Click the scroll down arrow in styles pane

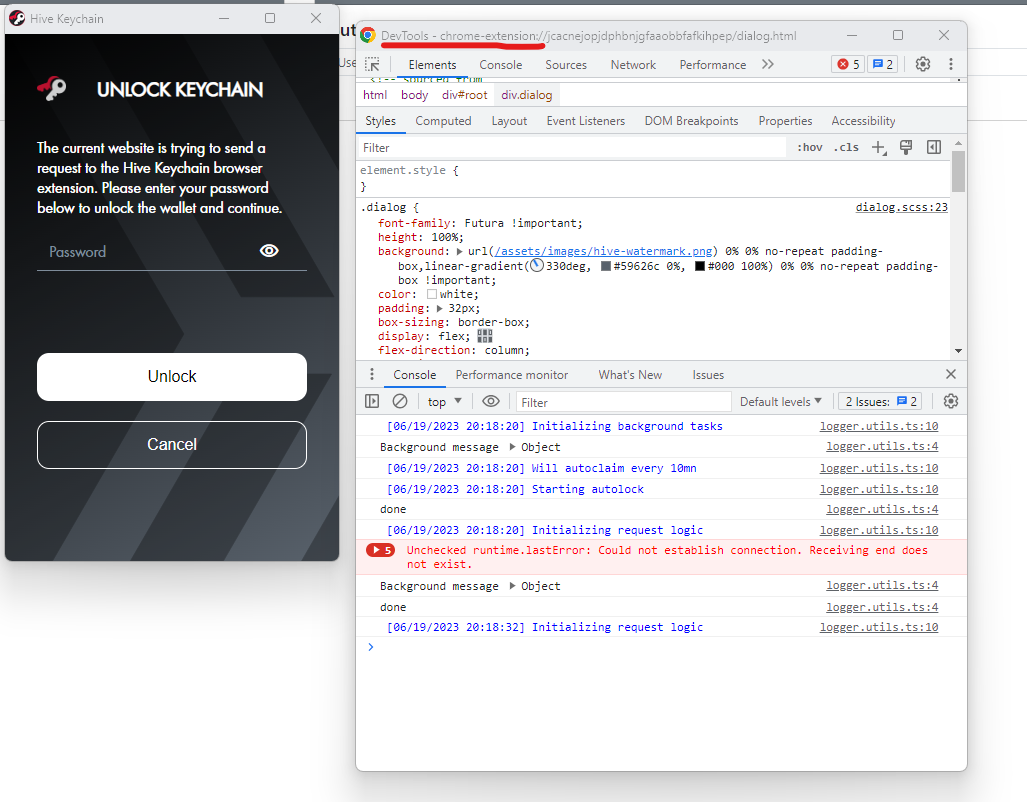pyautogui.click(x=958, y=351)
